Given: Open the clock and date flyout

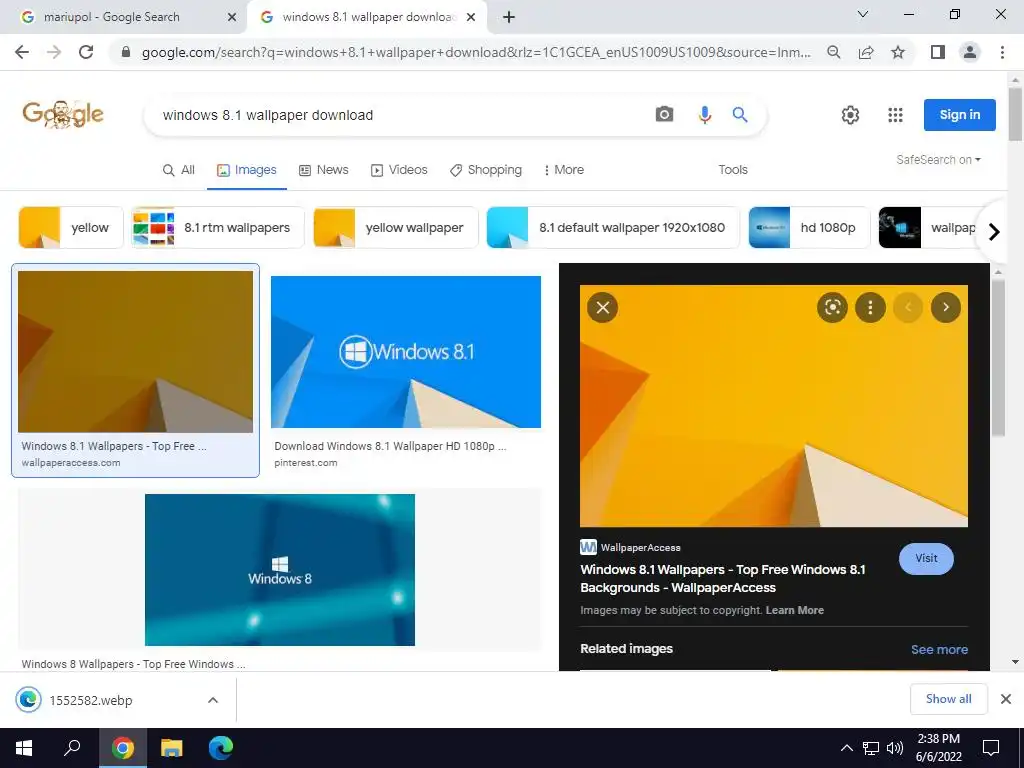Looking at the screenshot, I should (x=938, y=748).
